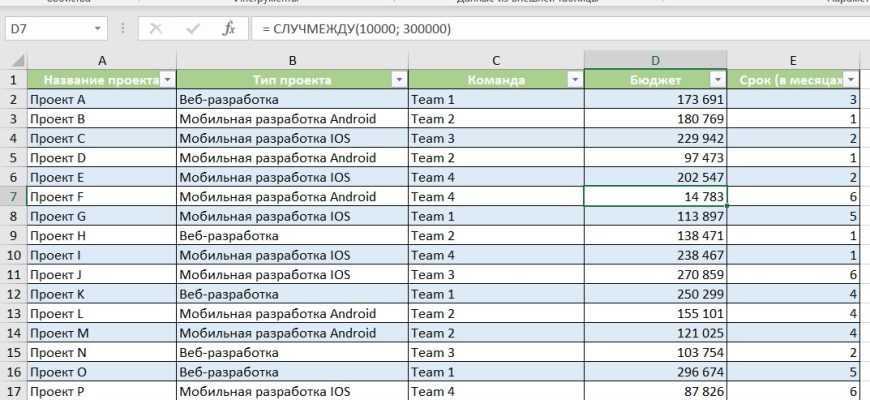The image size is (870, 400).
Task: Select row 12 by its row number
Action: point(13,294)
